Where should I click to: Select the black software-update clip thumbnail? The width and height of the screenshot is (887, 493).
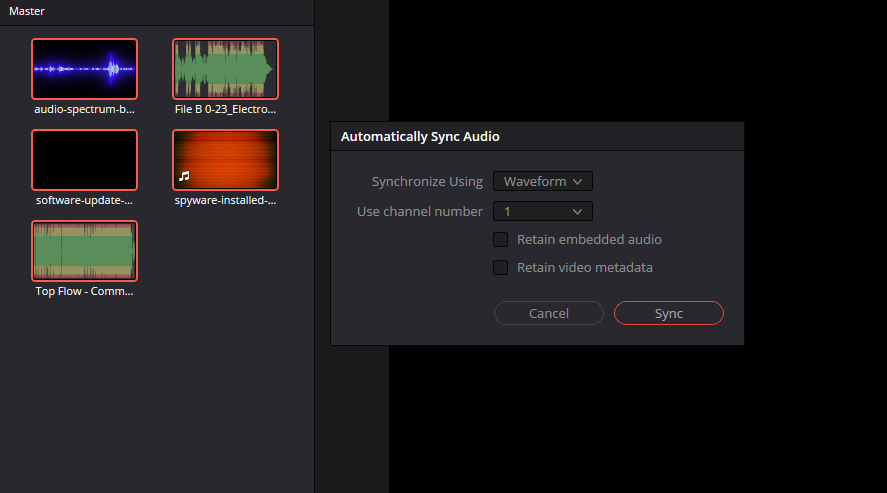click(x=84, y=159)
